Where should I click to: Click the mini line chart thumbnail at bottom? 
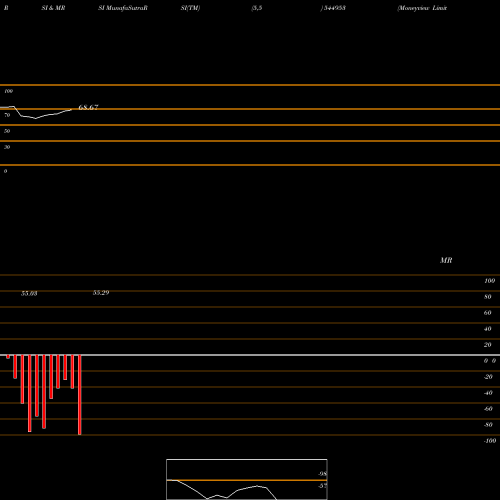247,479
